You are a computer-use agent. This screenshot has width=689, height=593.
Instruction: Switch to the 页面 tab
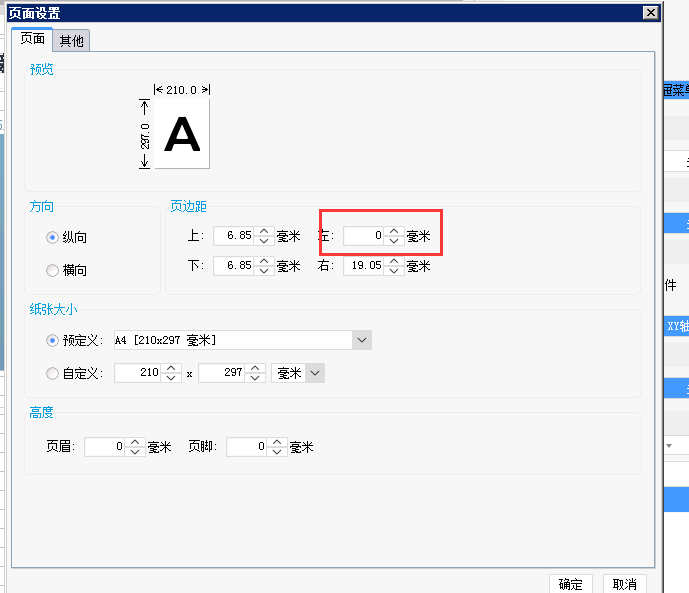click(32, 39)
